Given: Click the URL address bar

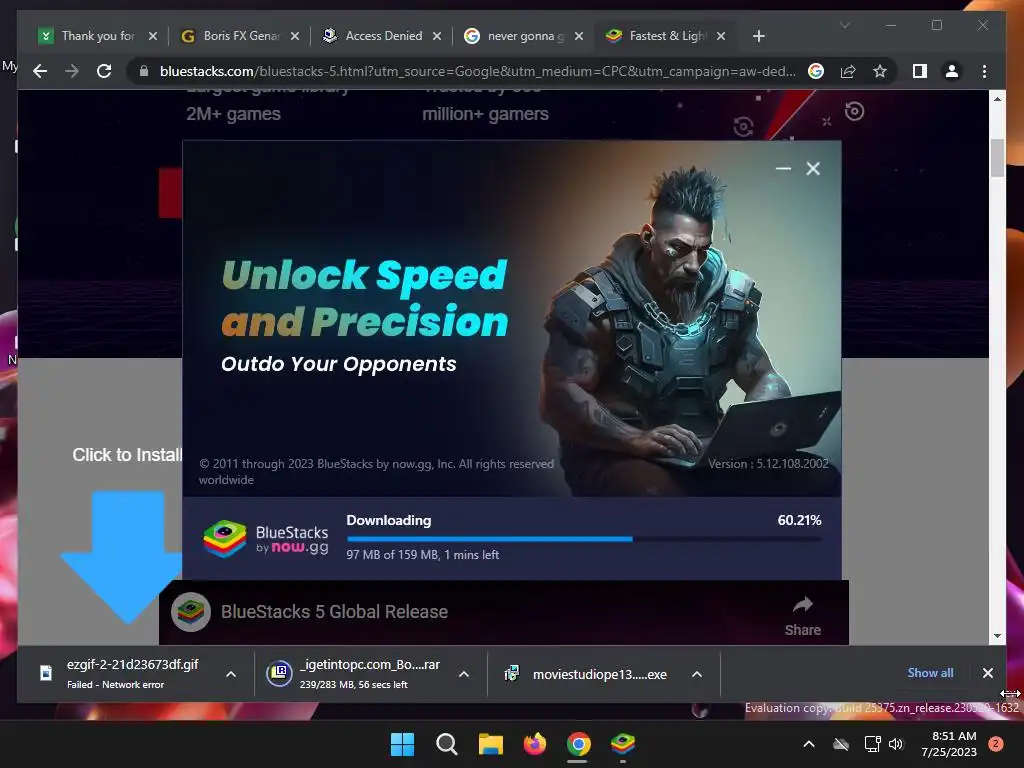Looking at the screenshot, I should (477, 71).
